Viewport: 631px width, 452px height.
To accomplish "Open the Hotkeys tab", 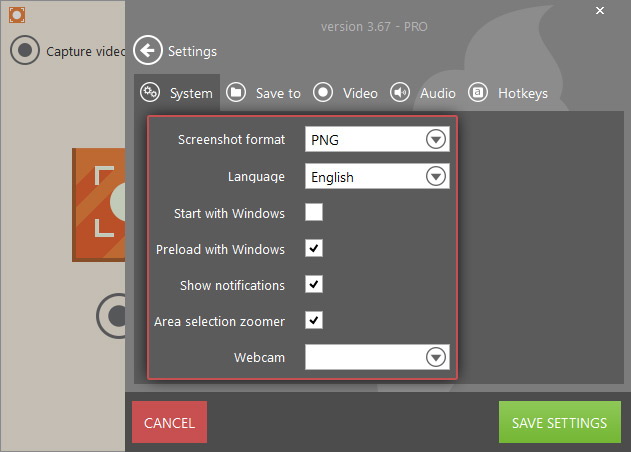I will coord(522,93).
